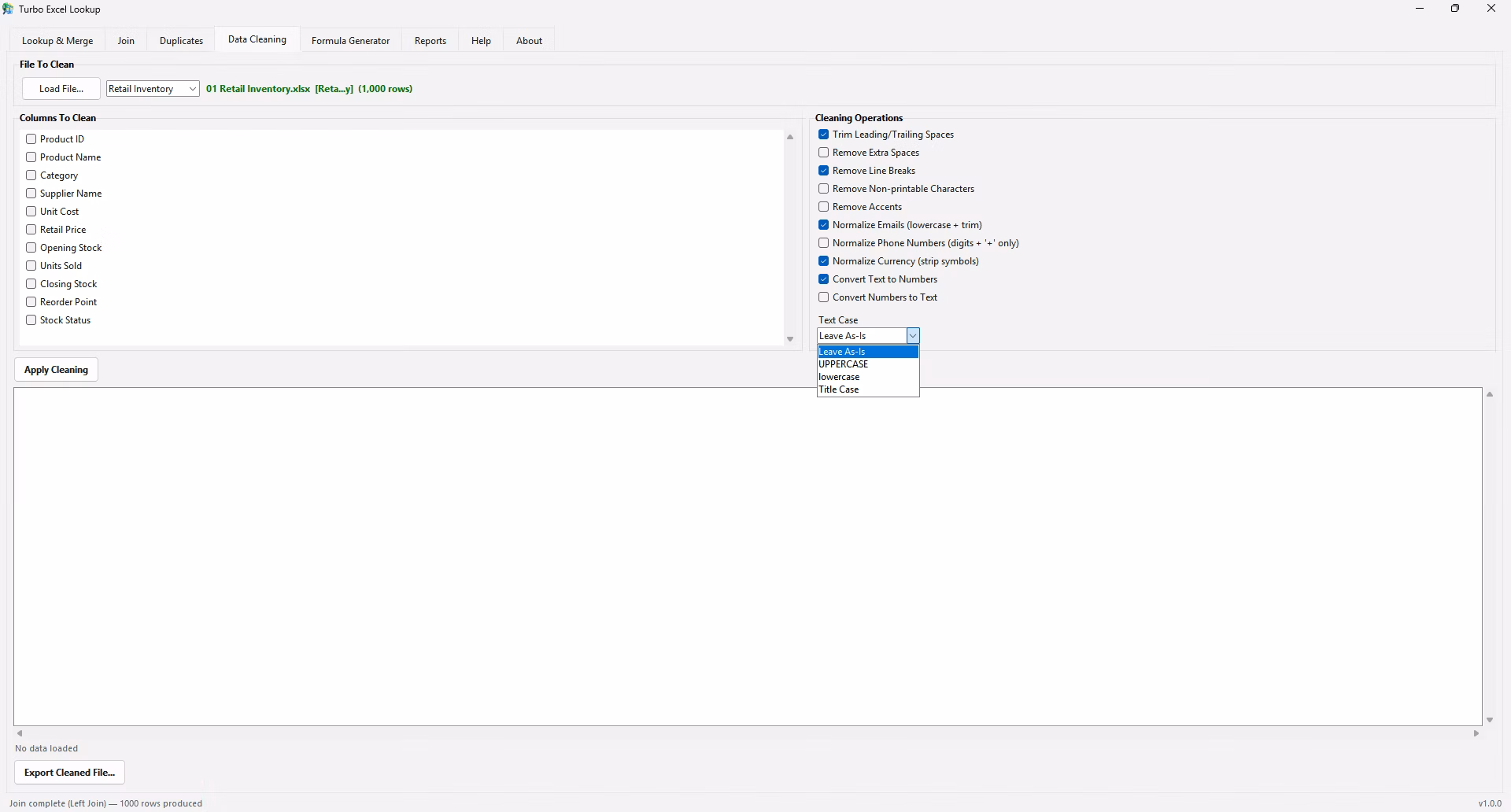Click the Turbo Excel Lookup app icon

pos(8,9)
